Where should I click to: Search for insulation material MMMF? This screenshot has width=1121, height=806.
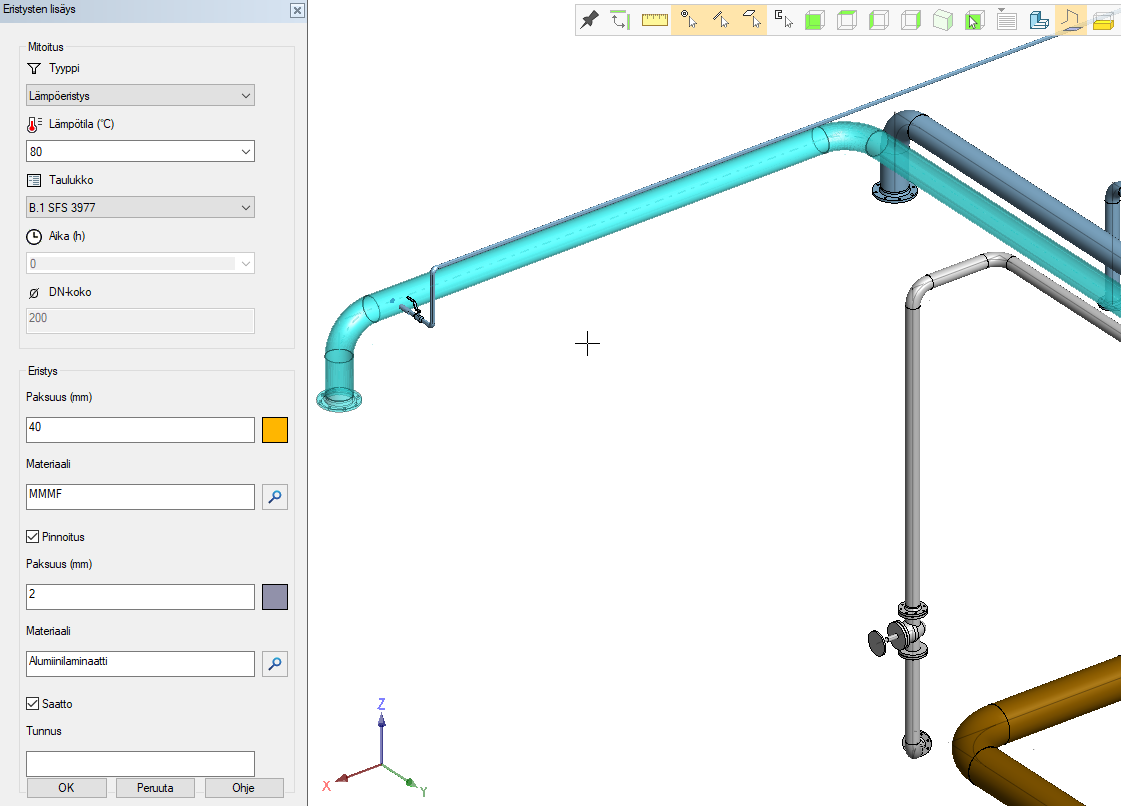pyautogui.click(x=275, y=497)
